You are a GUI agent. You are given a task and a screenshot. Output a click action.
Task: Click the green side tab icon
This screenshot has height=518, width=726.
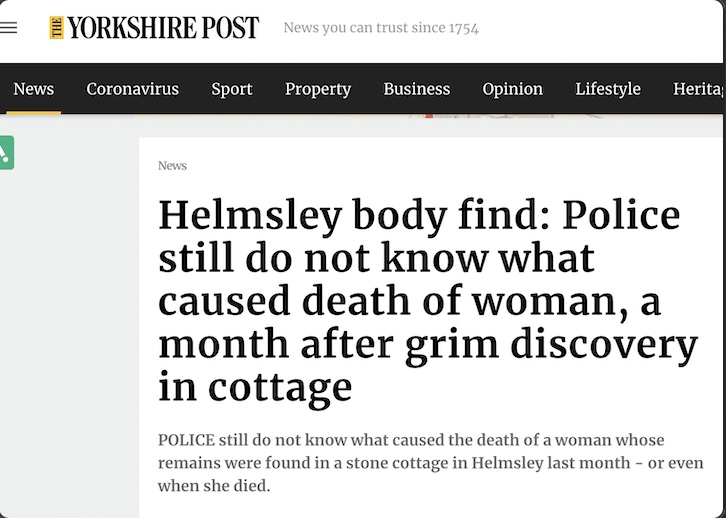point(6,152)
